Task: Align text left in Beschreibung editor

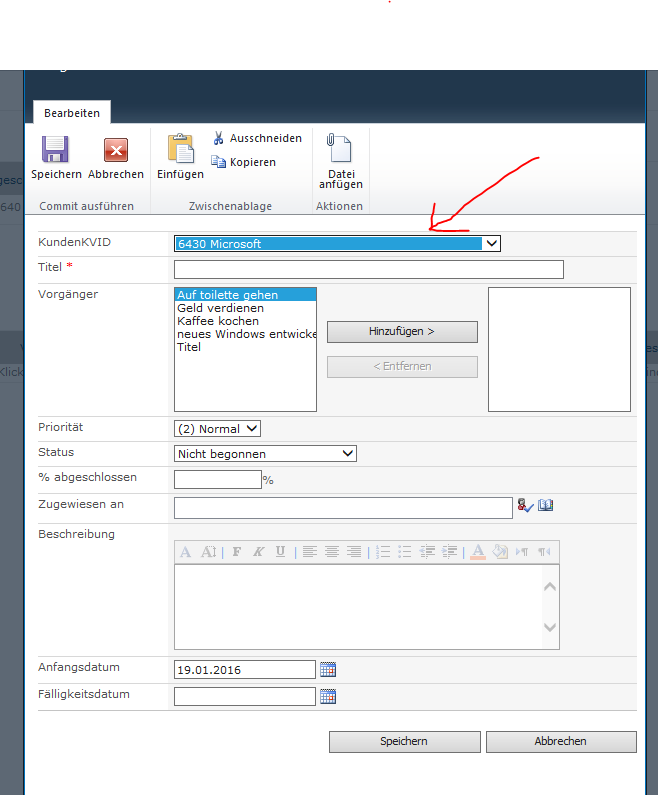Action: (x=309, y=552)
